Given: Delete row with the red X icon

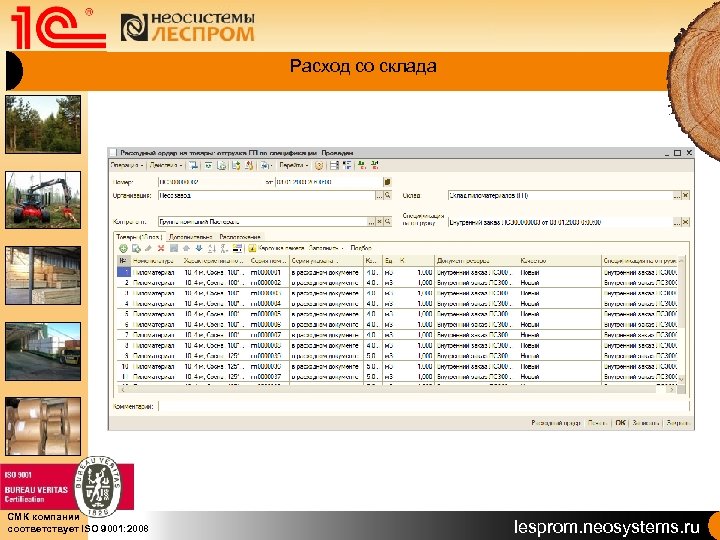Looking at the screenshot, I should 161,248.
